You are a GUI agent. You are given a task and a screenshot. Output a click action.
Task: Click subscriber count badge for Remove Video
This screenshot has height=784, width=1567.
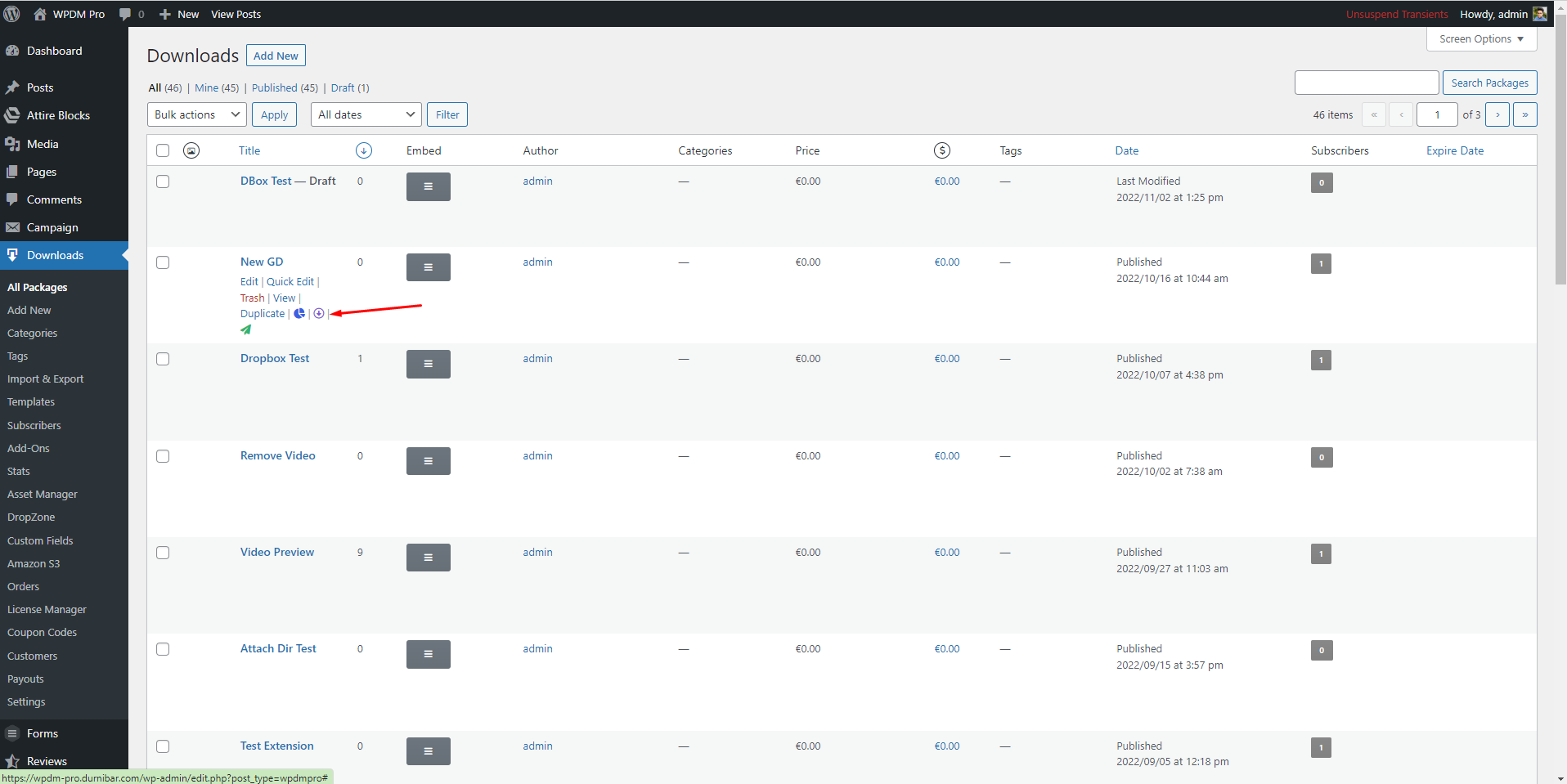(1322, 457)
